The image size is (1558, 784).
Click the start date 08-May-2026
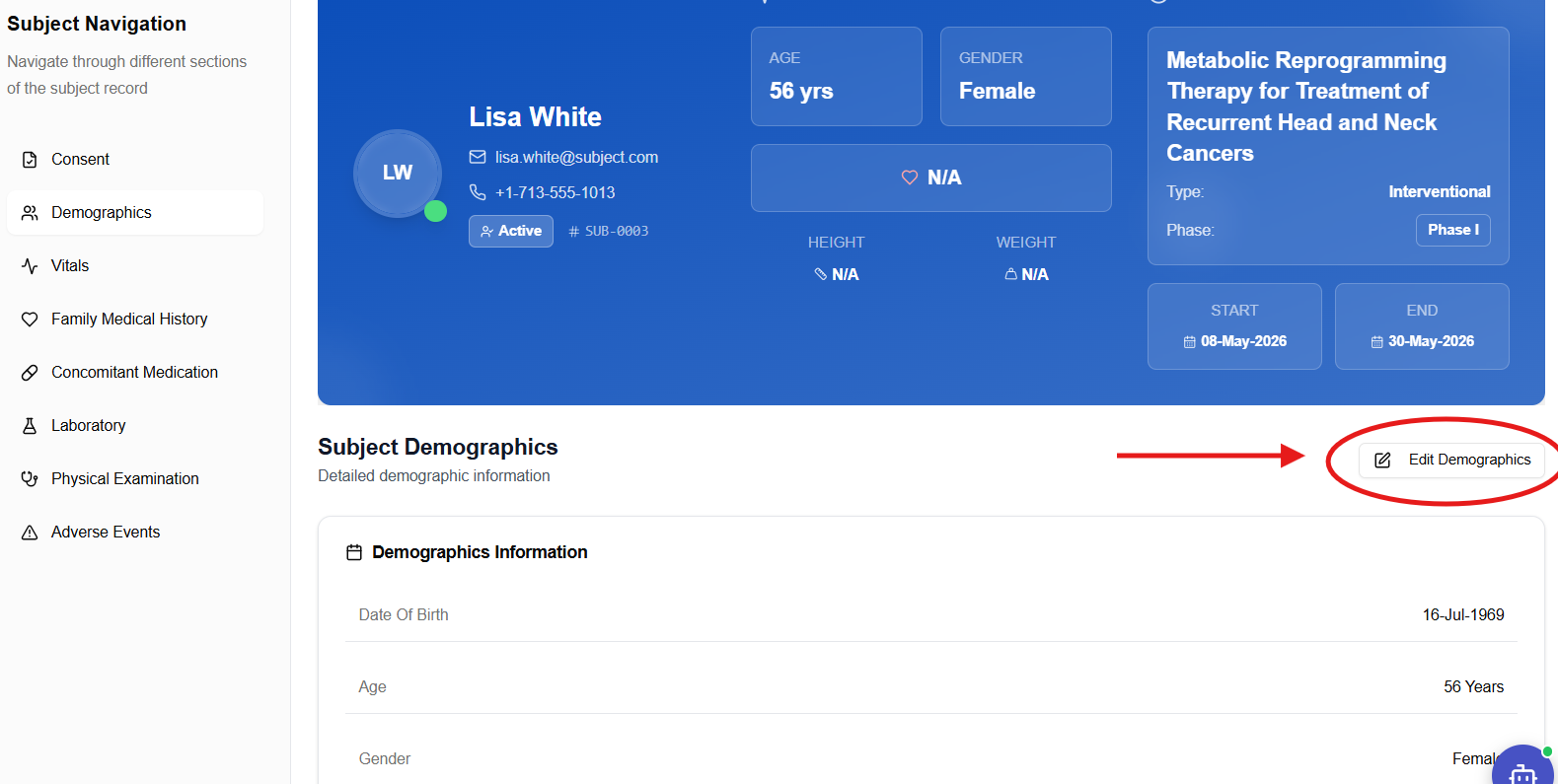coord(1243,341)
